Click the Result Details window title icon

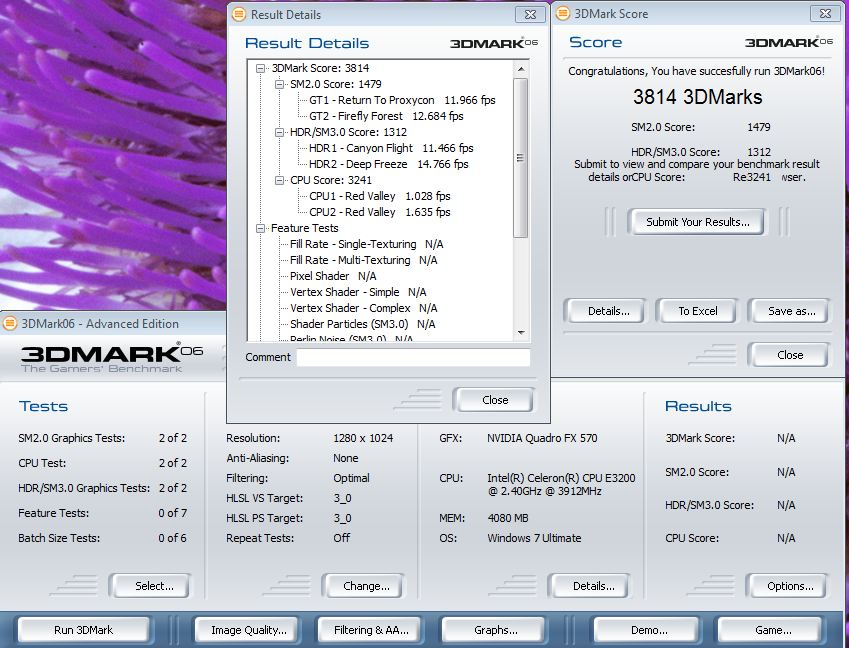[238, 14]
